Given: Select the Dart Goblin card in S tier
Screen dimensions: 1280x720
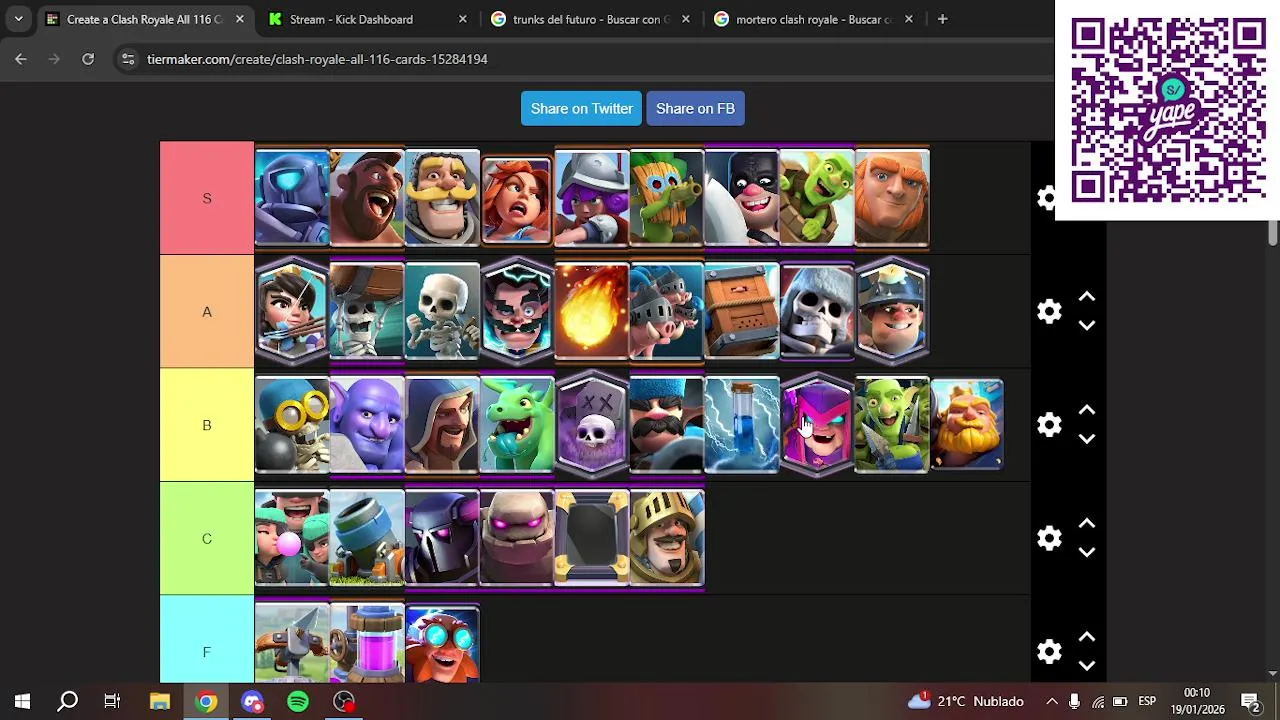Looking at the screenshot, I should coord(667,198).
